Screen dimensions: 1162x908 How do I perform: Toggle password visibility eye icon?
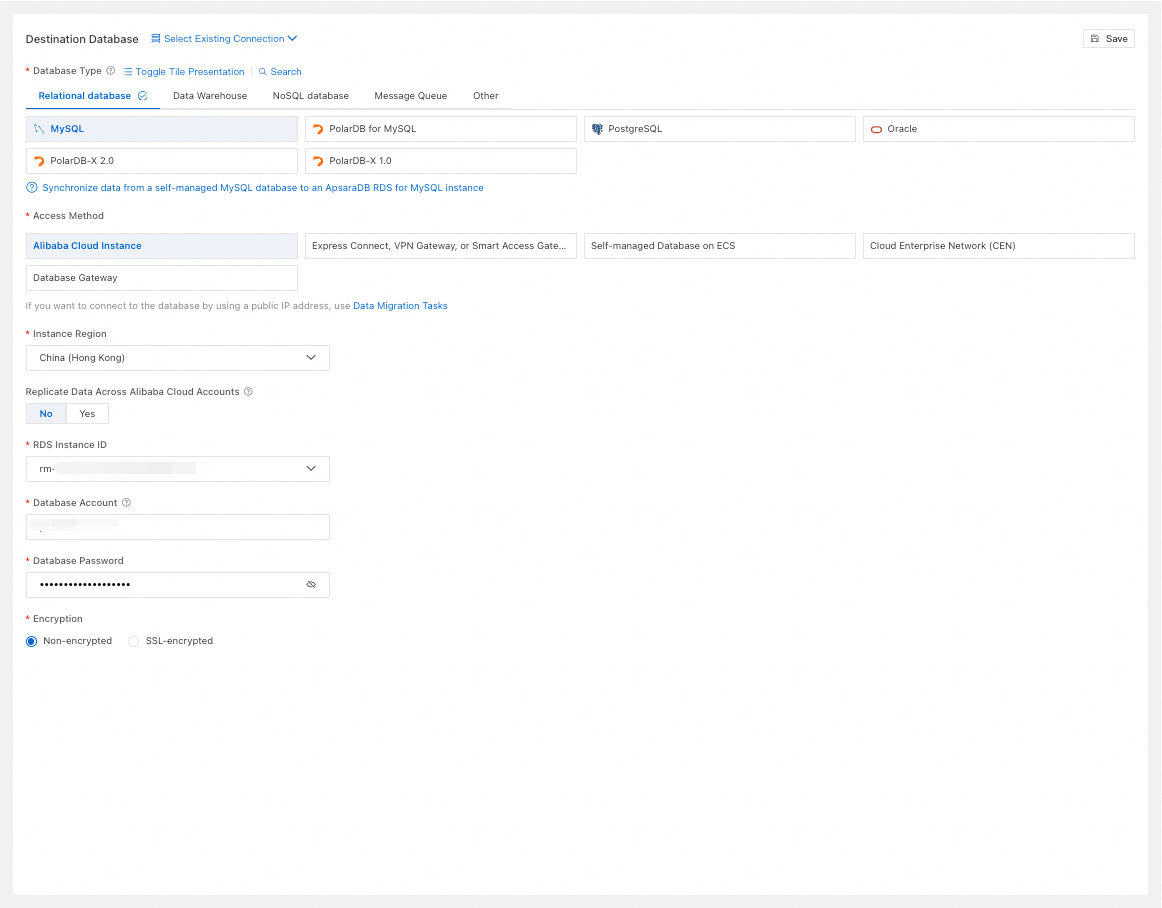[311, 585]
